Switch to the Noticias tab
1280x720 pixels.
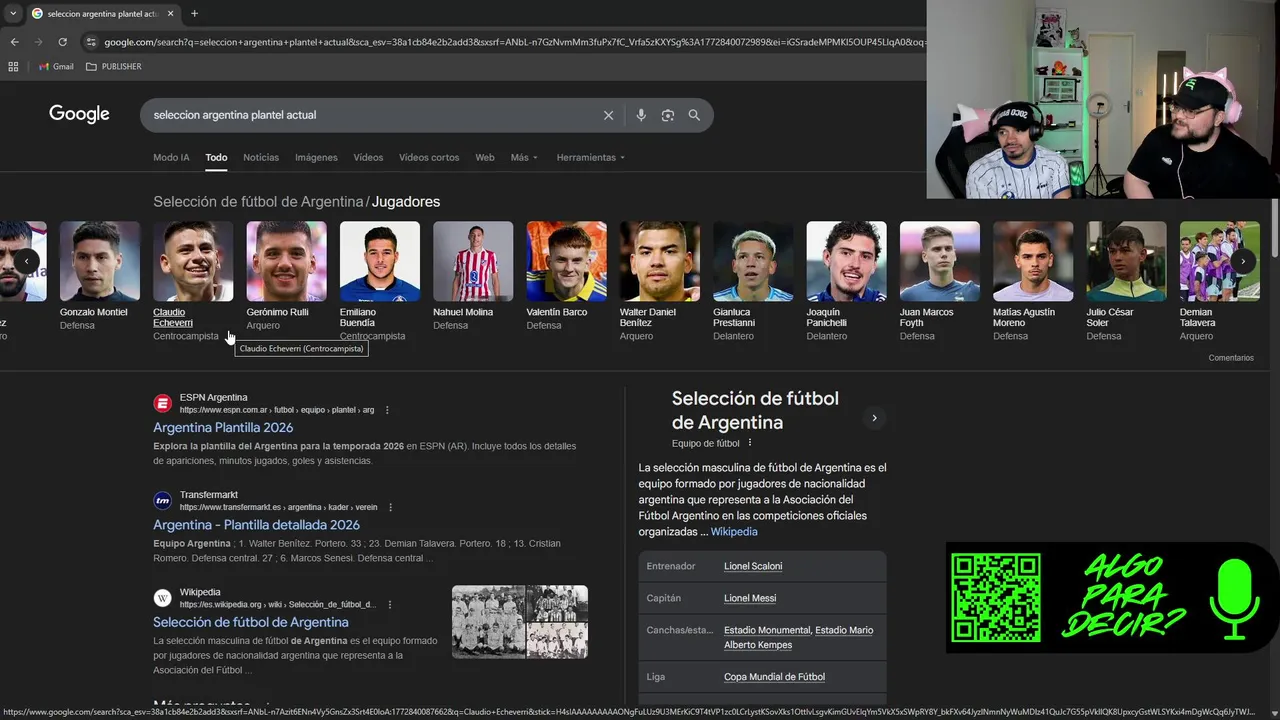pyautogui.click(x=261, y=158)
